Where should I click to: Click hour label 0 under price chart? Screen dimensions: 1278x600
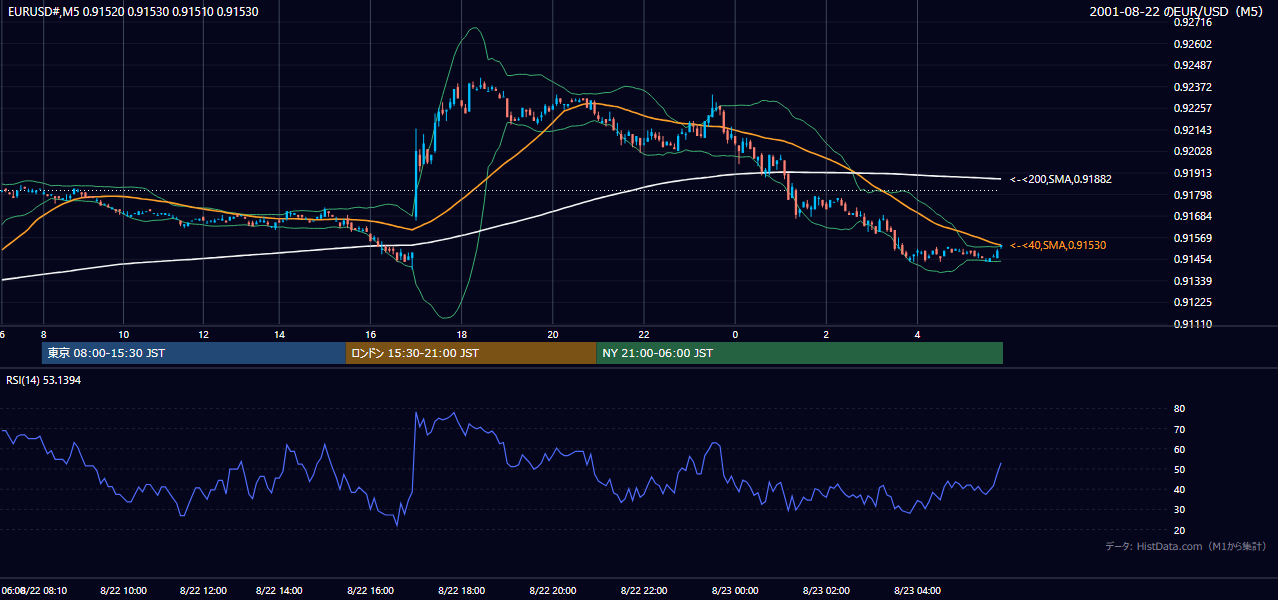tap(735, 334)
